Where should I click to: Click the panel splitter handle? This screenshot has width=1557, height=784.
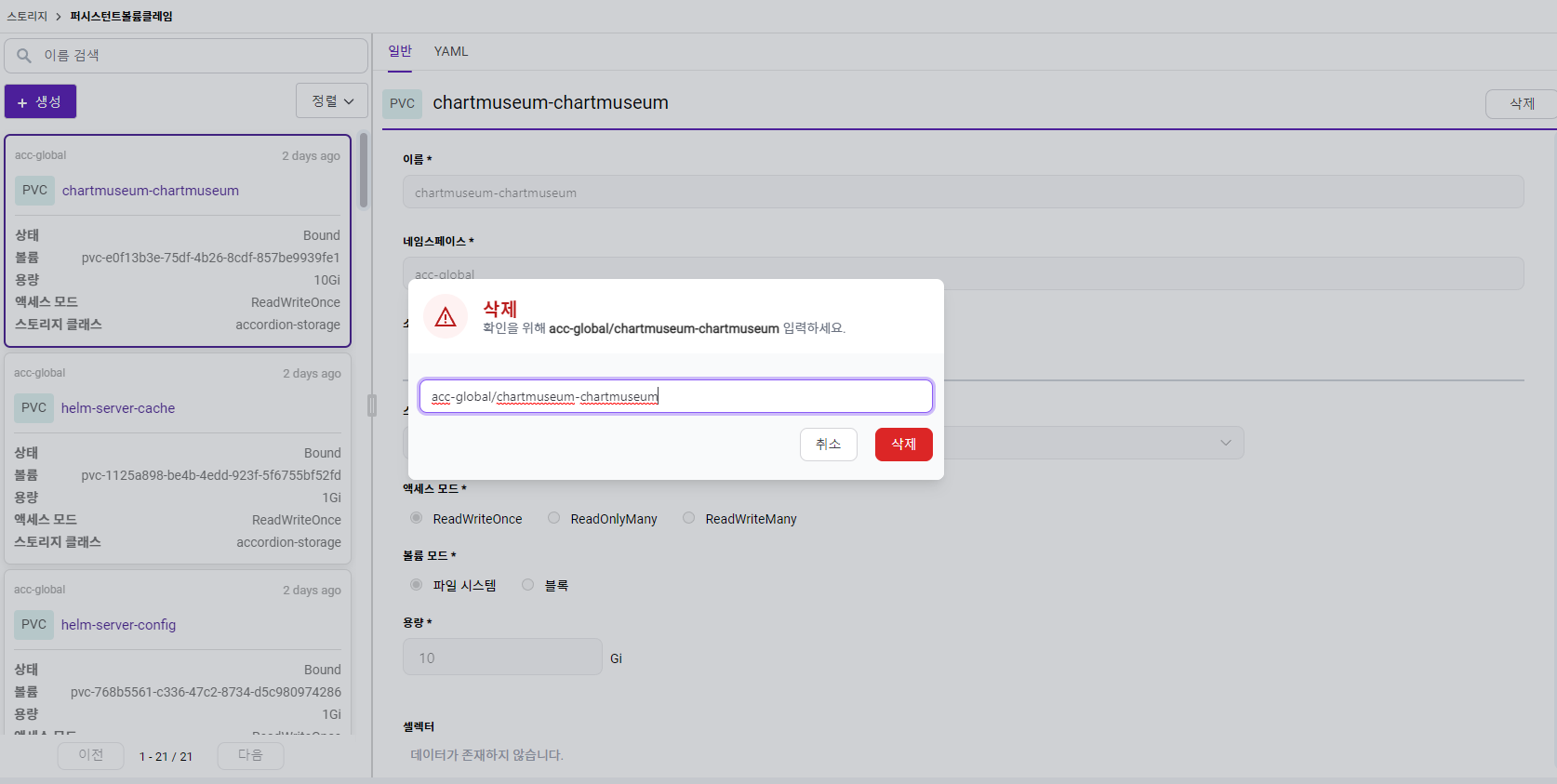point(372,405)
